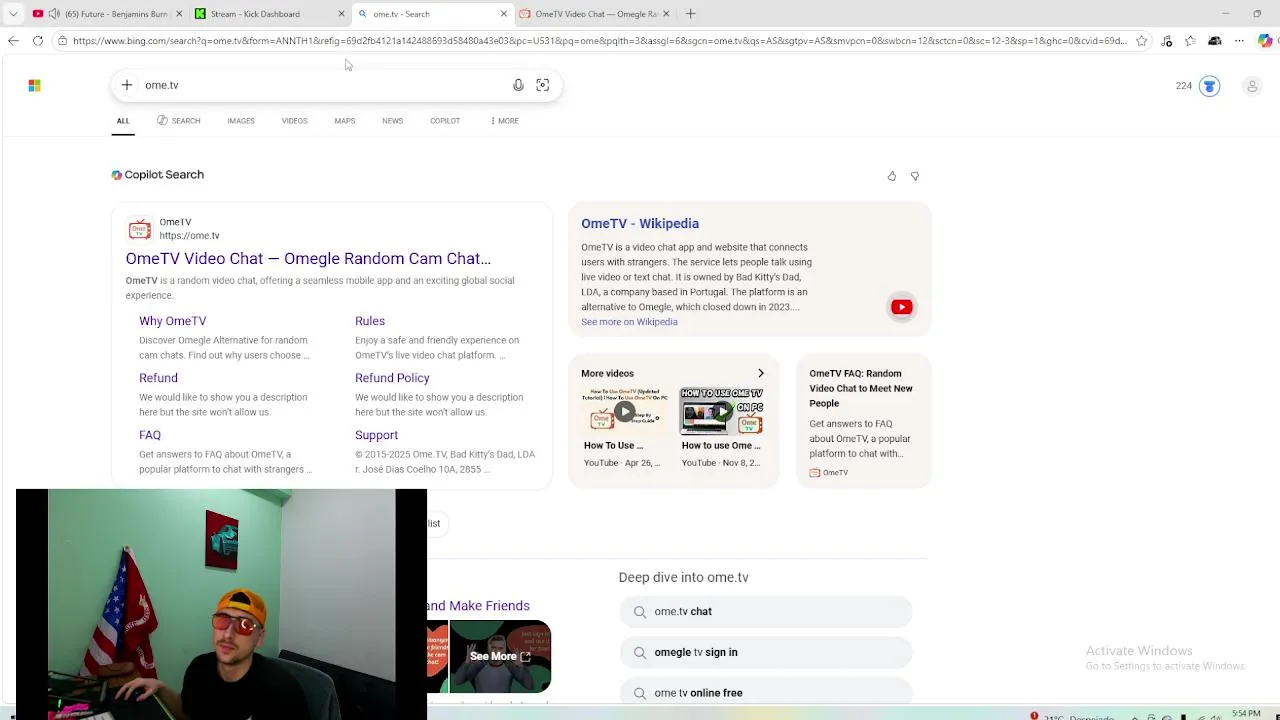The width and height of the screenshot is (1280, 720).
Task: Open the Rules sitelink
Action: 370,321
